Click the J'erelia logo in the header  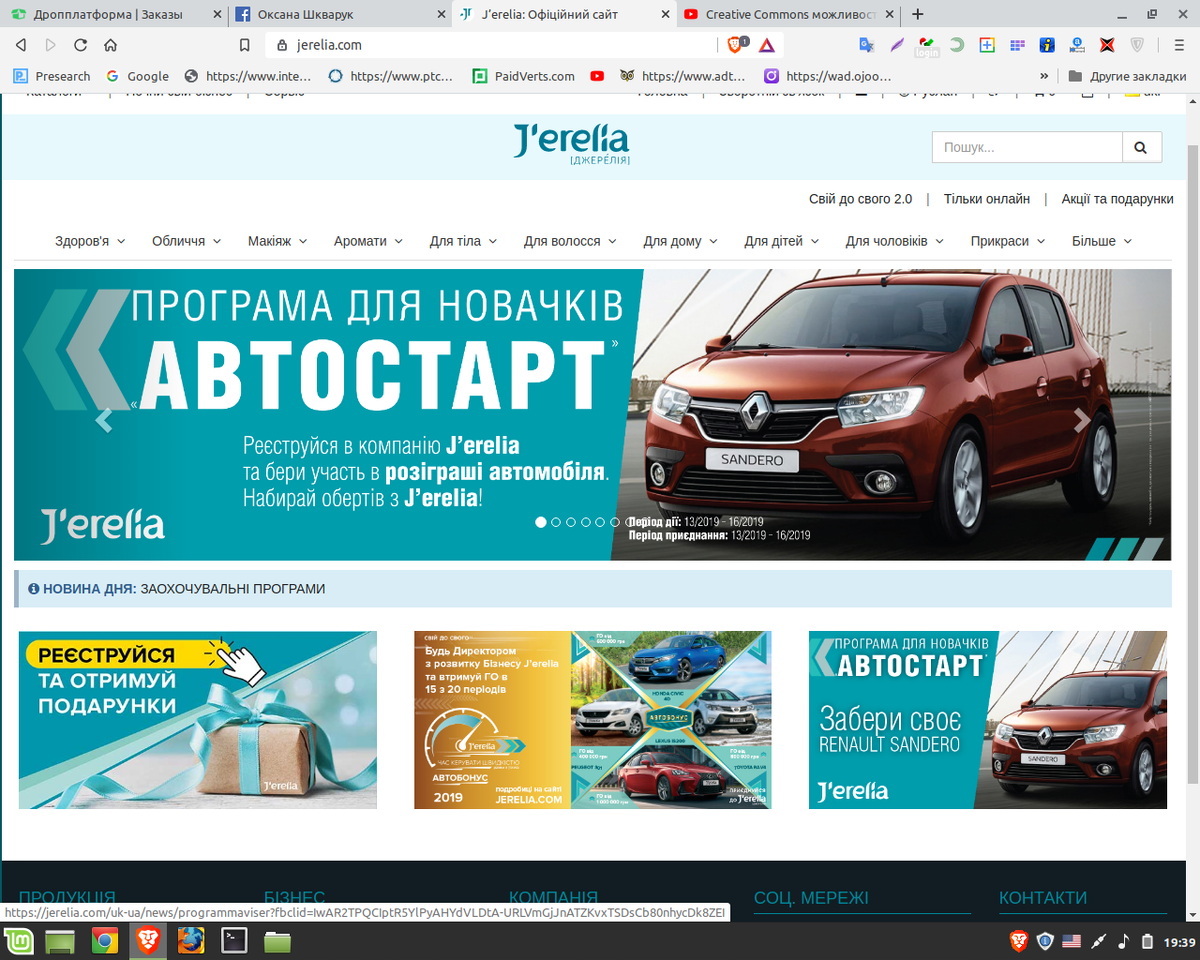click(x=572, y=145)
